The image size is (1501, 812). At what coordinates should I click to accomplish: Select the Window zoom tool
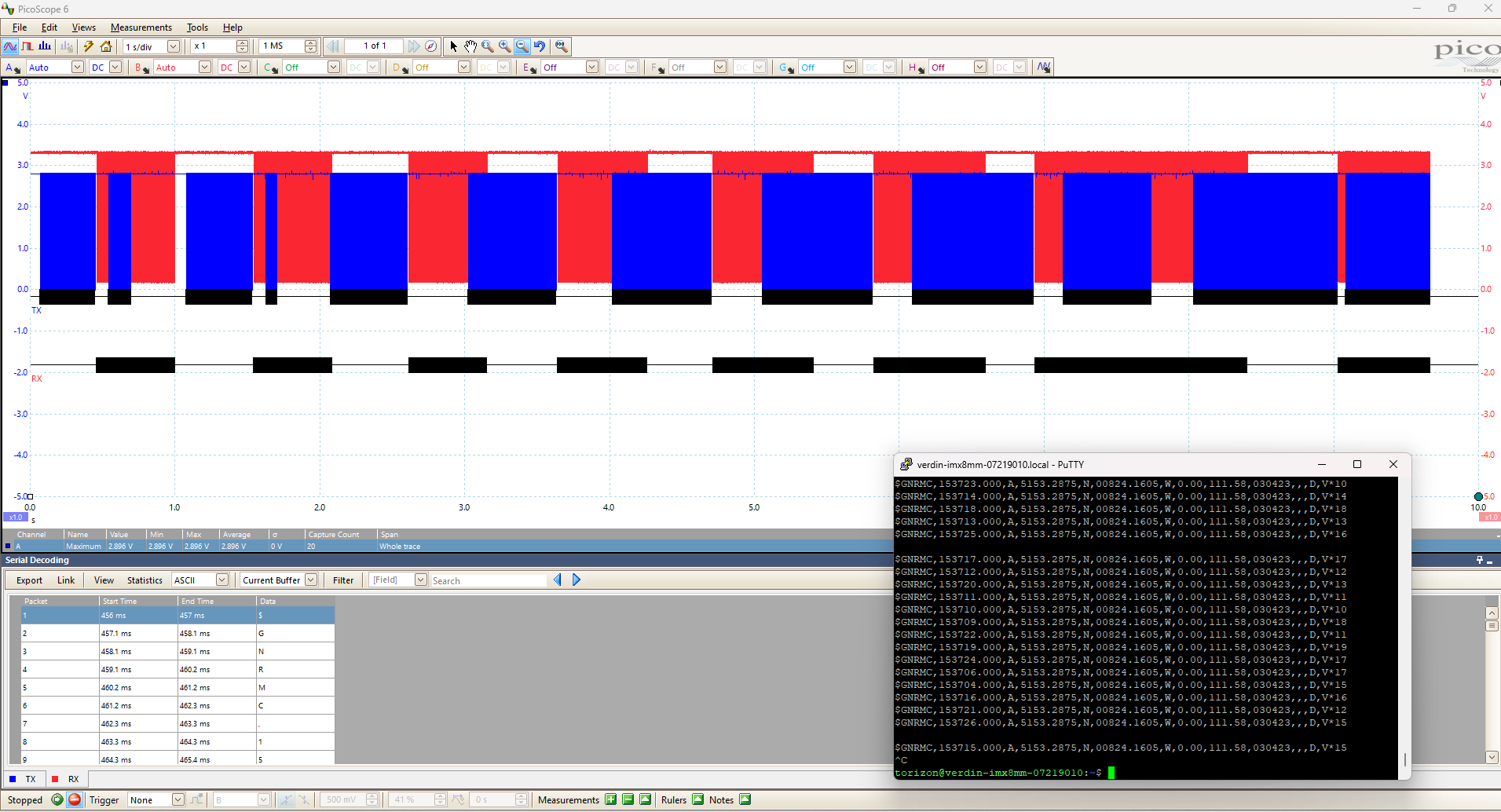click(x=488, y=46)
